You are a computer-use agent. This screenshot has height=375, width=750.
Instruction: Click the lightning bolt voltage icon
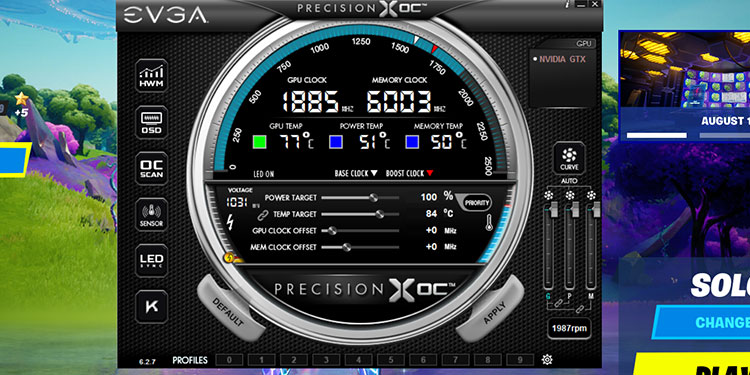(231, 221)
